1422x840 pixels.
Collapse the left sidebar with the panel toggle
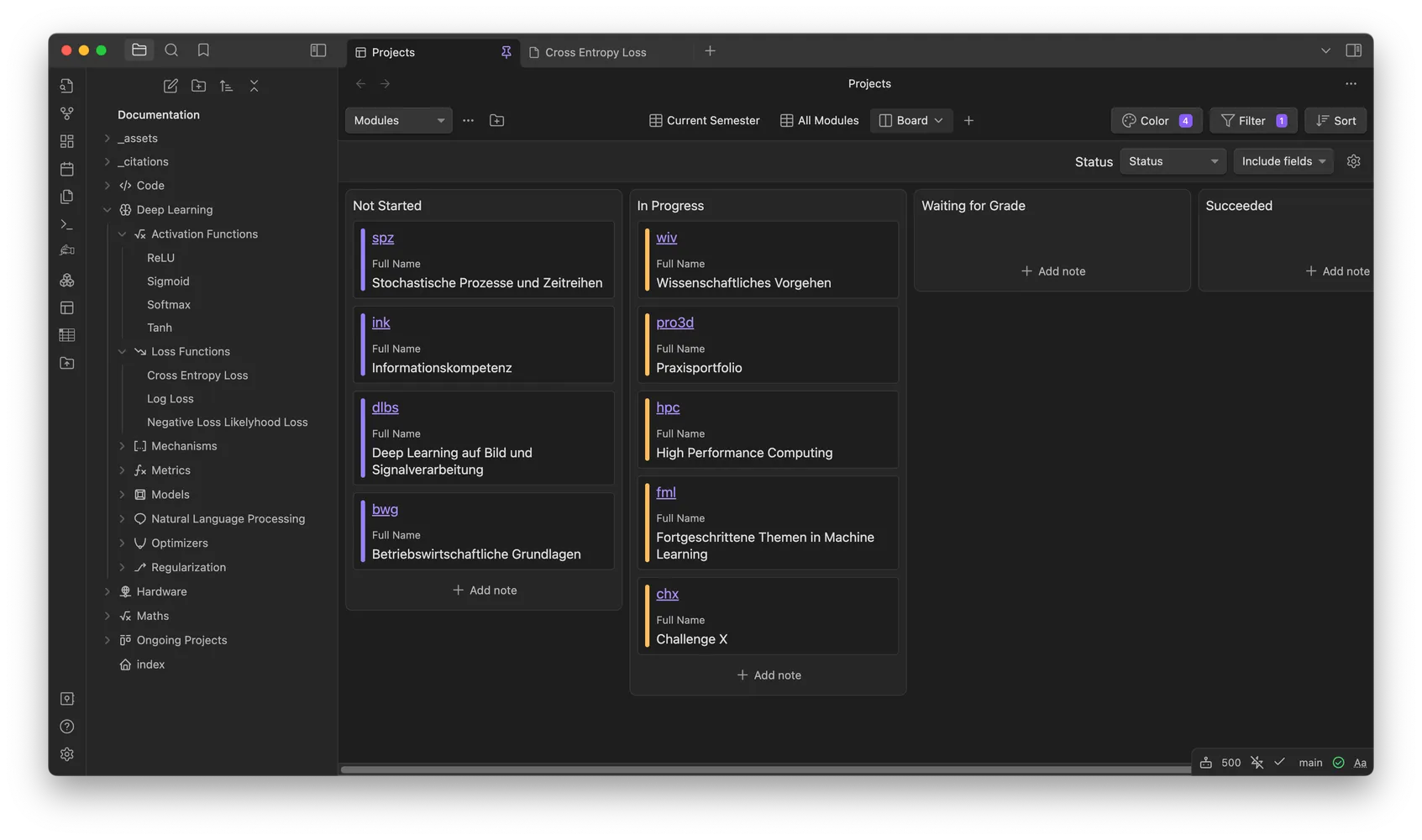(x=317, y=50)
